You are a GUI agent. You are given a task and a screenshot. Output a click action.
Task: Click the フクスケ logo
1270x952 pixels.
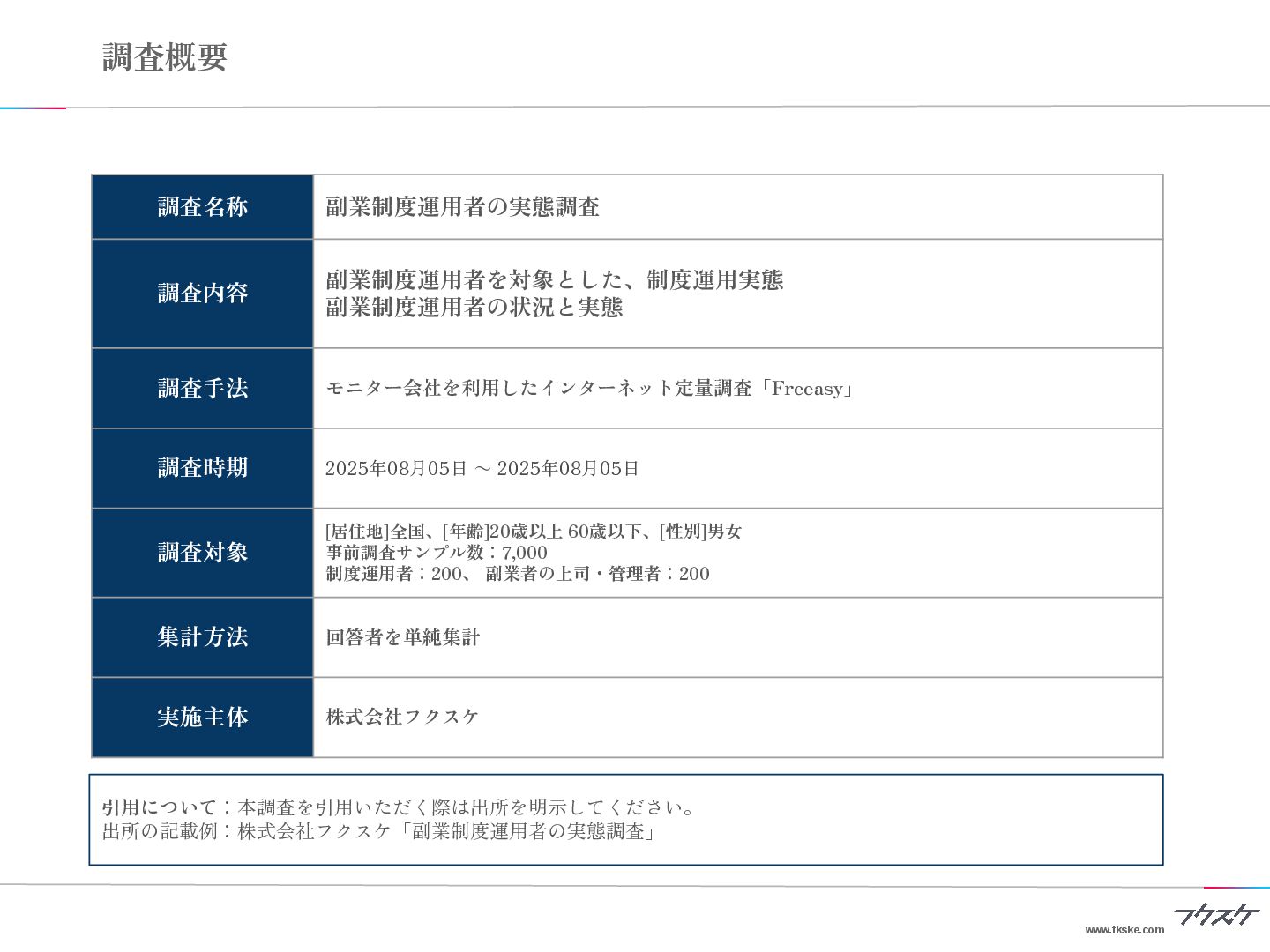(1216, 915)
